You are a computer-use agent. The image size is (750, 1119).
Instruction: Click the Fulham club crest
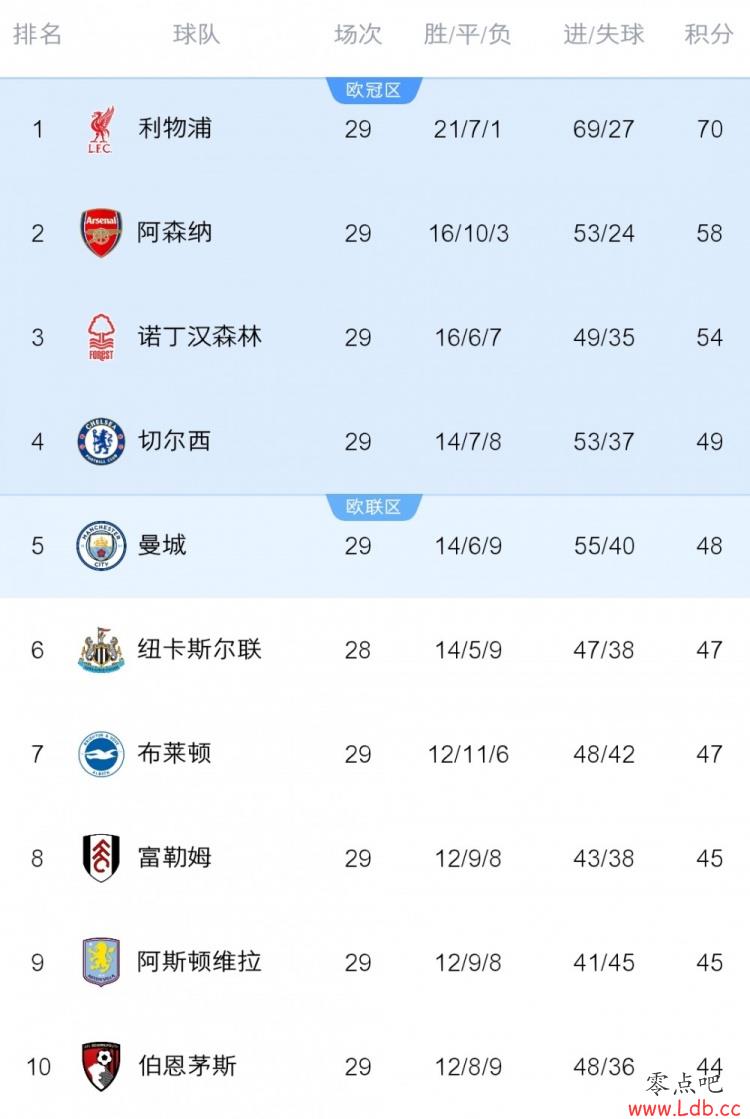click(x=101, y=858)
